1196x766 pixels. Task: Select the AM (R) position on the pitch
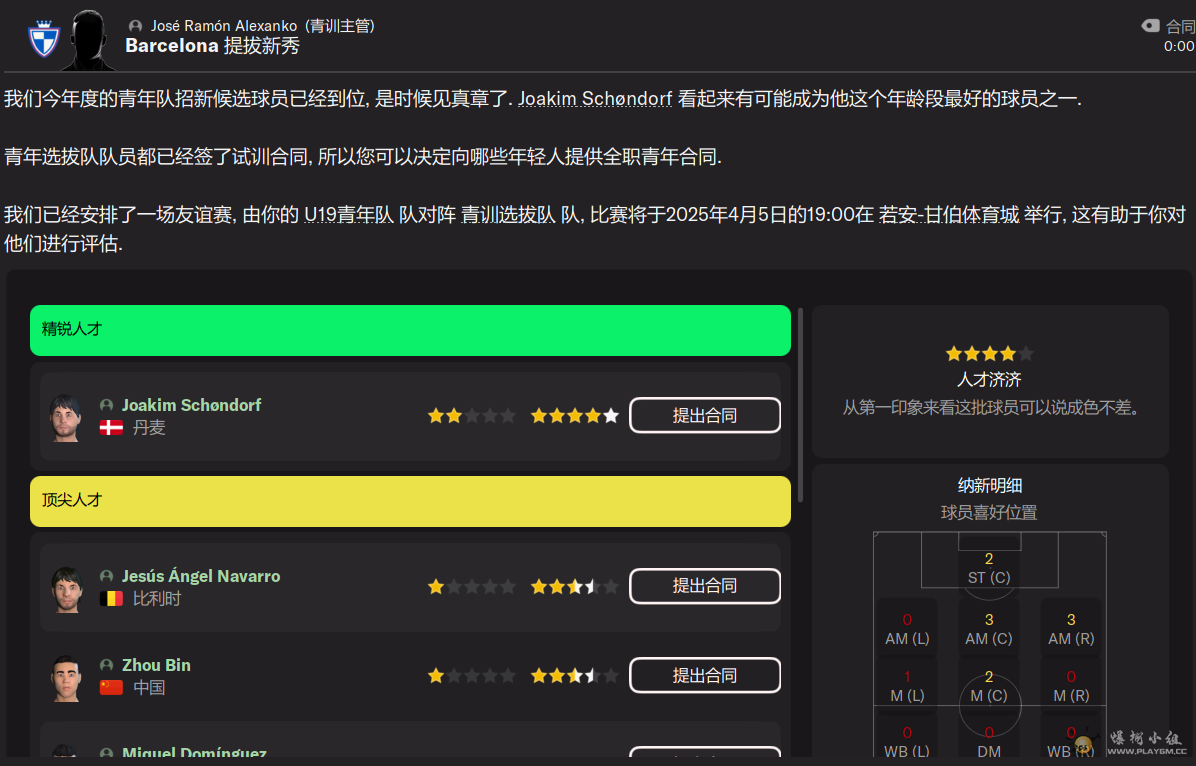[1070, 629]
